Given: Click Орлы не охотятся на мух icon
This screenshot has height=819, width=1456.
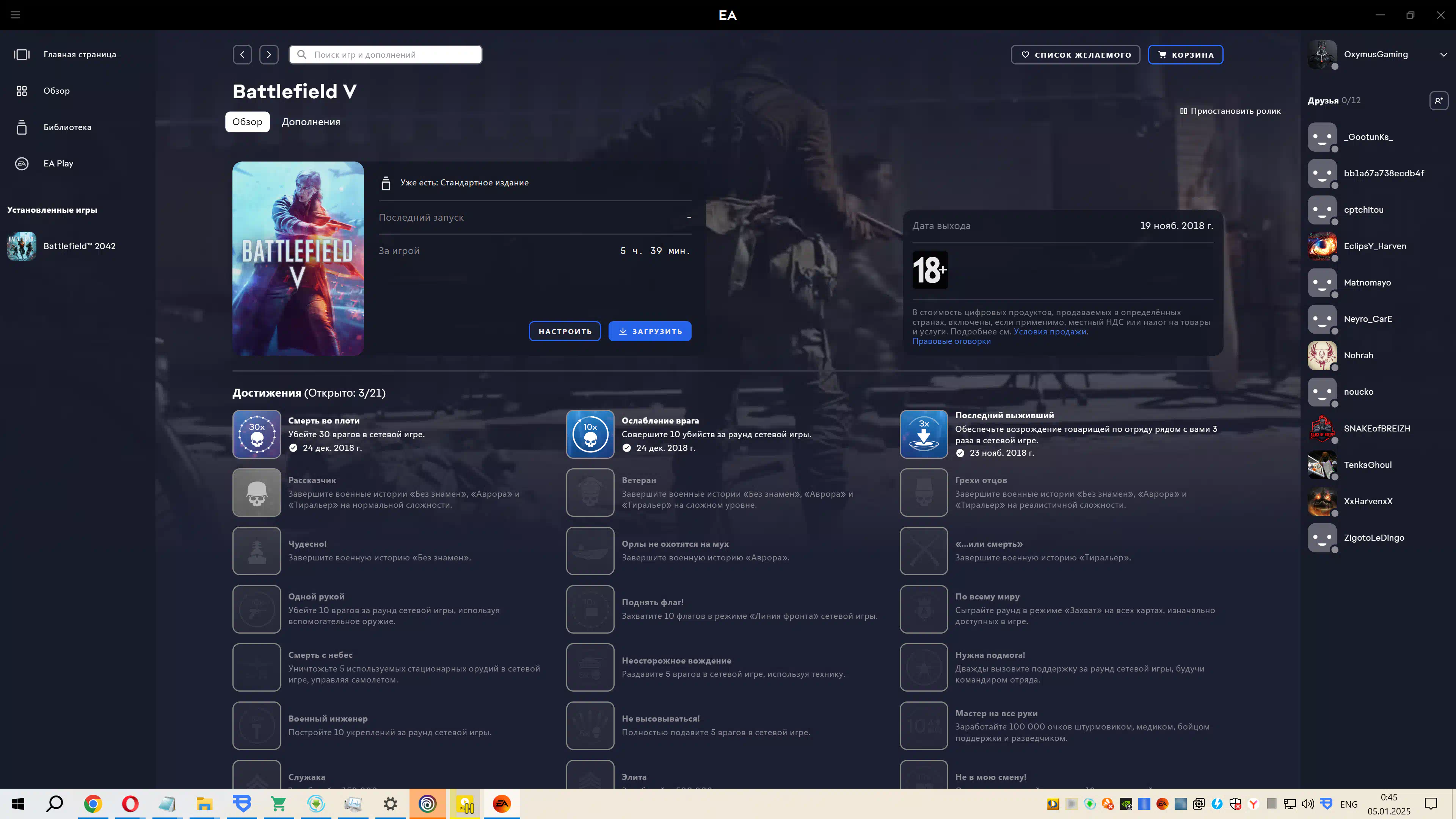Looking at the screenshot, I should pos(590,551).
